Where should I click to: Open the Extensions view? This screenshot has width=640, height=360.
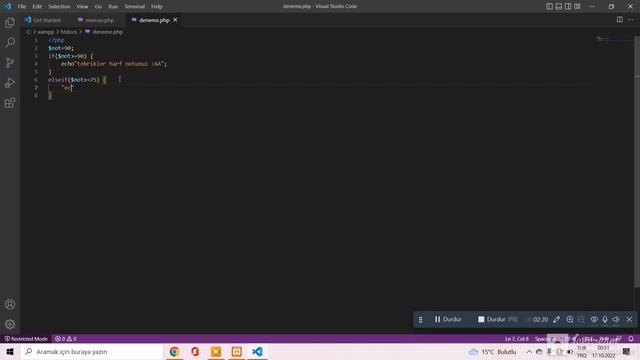(10, 103)
